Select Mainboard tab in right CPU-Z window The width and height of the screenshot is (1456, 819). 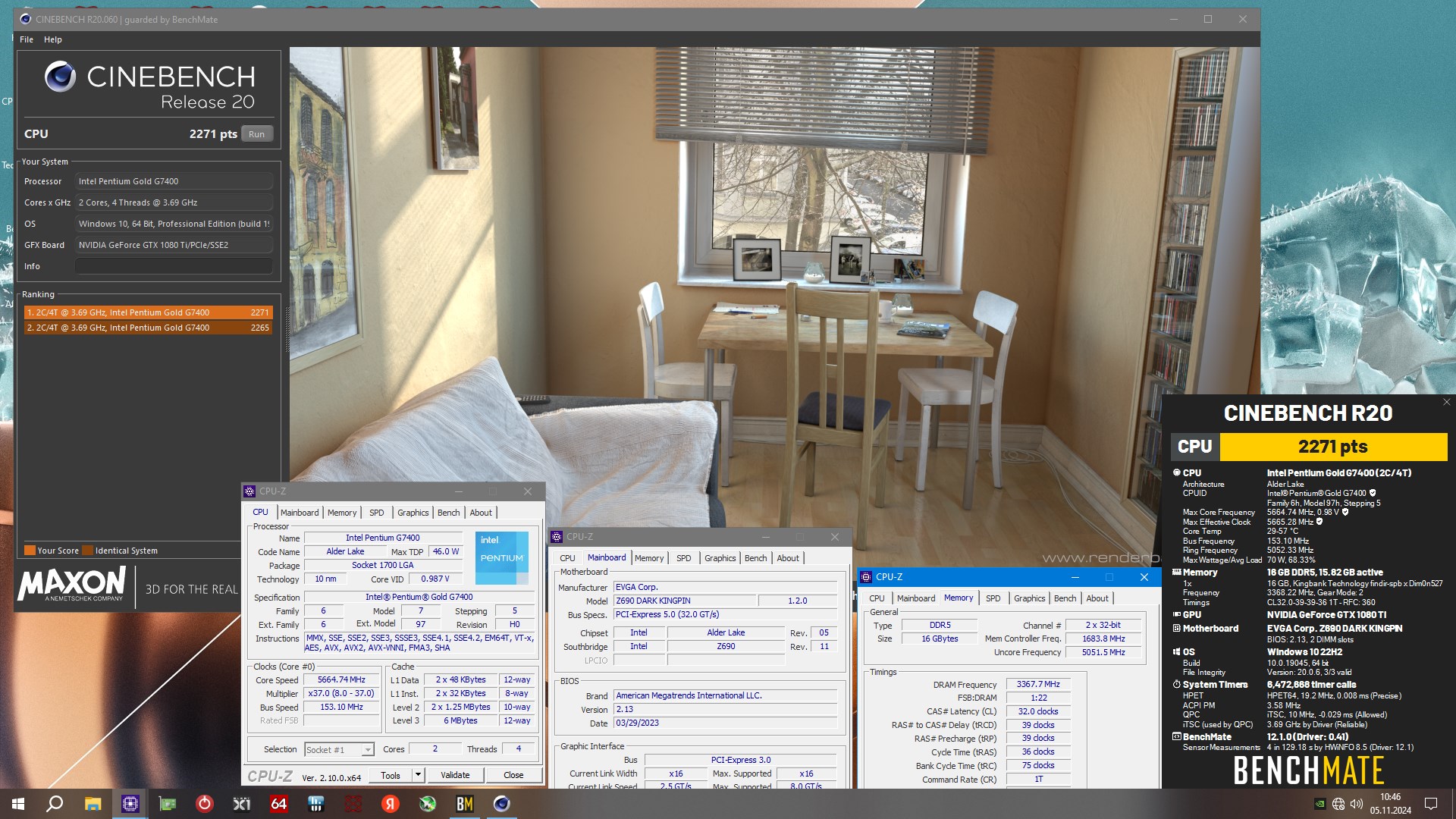click(x=916, y=598)
